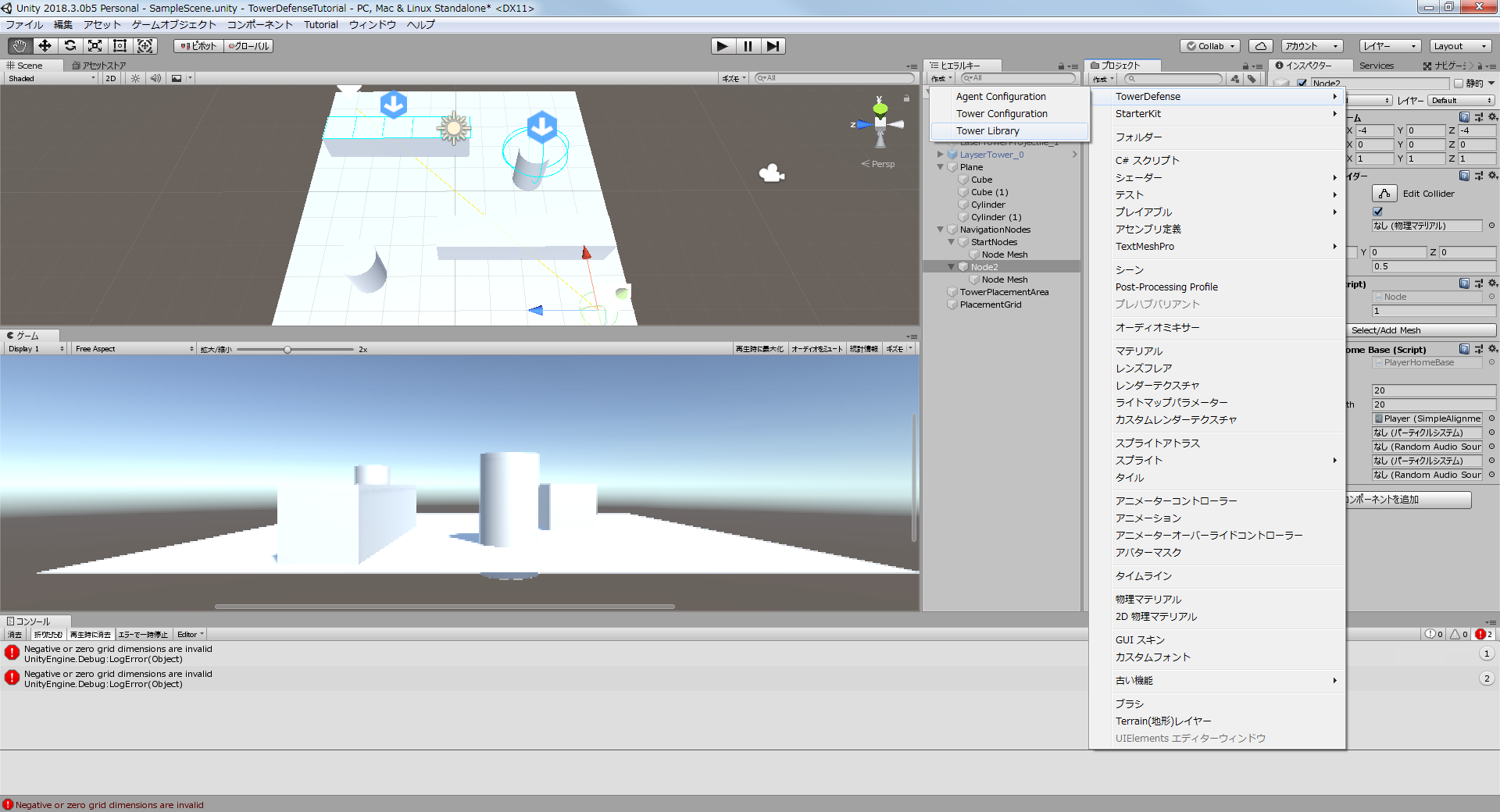Toggle グローバル handle orientation
This screenshot has width=1500, height=812.
click(x=248, y=46)
